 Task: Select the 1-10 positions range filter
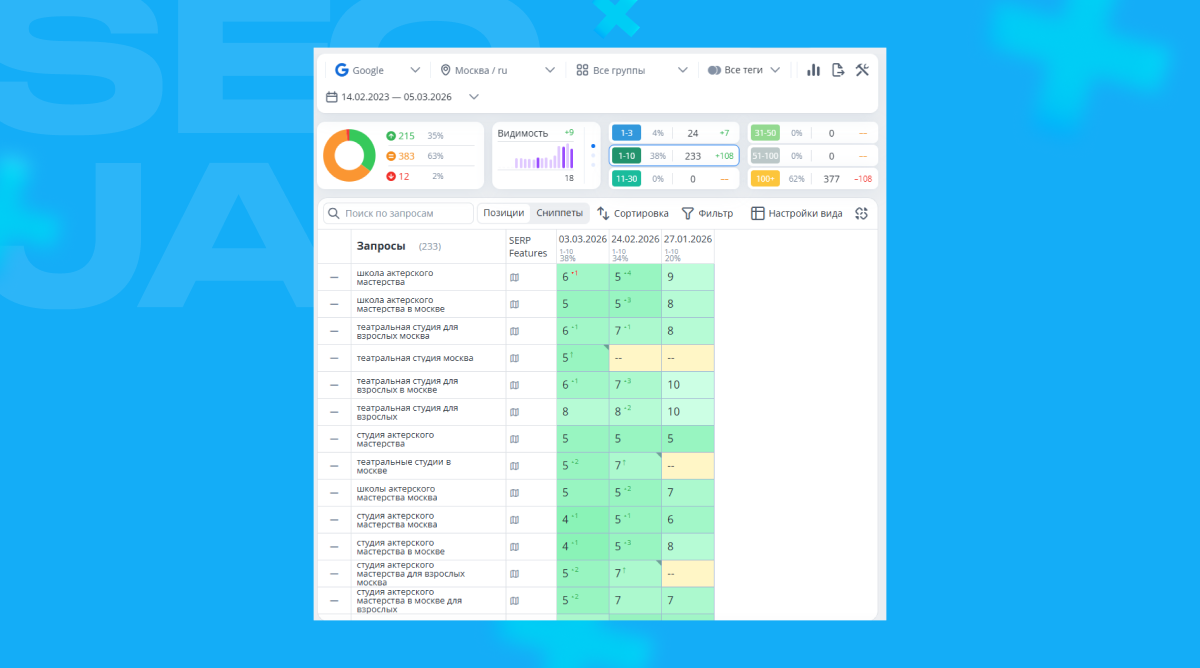tap(626, 156)
